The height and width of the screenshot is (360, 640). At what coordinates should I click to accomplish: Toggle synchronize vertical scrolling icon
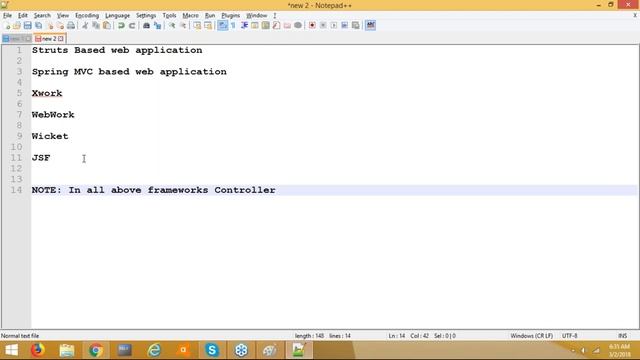197,25
